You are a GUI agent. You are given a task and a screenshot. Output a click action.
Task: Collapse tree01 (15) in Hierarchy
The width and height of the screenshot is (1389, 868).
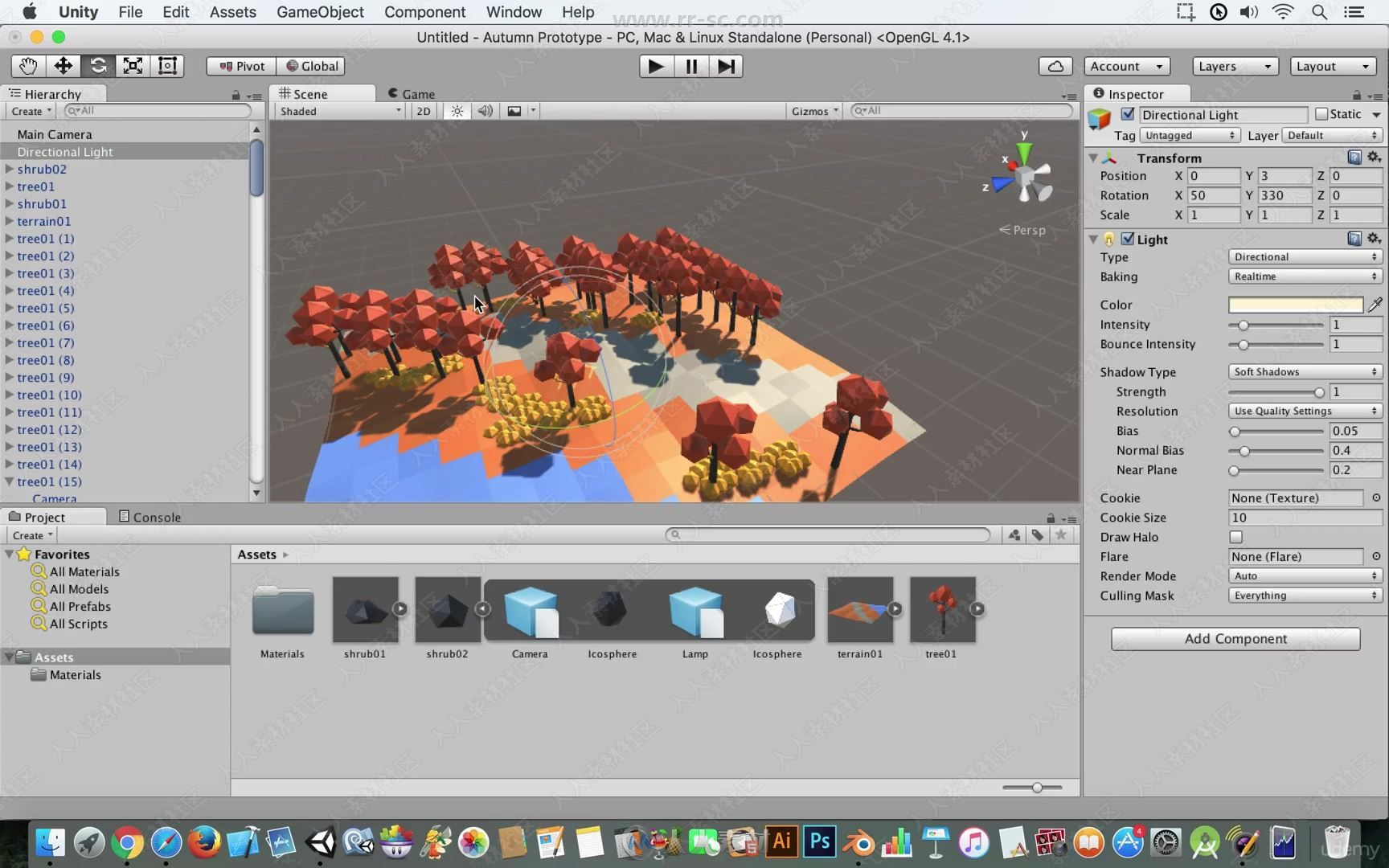(x=9, y=481)
